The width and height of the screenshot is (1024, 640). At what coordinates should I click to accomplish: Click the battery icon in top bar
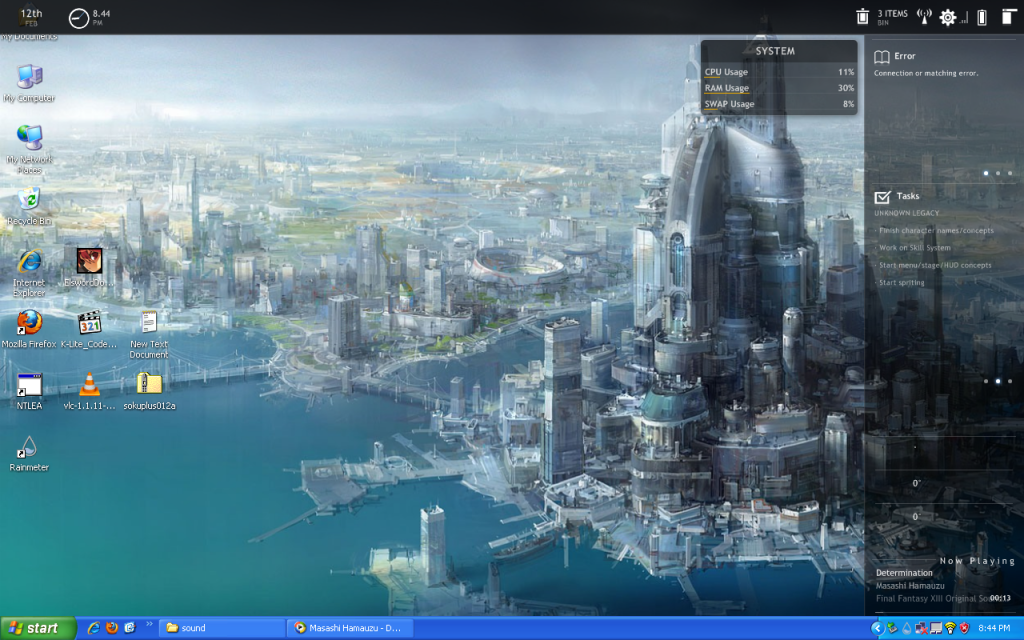982,18
